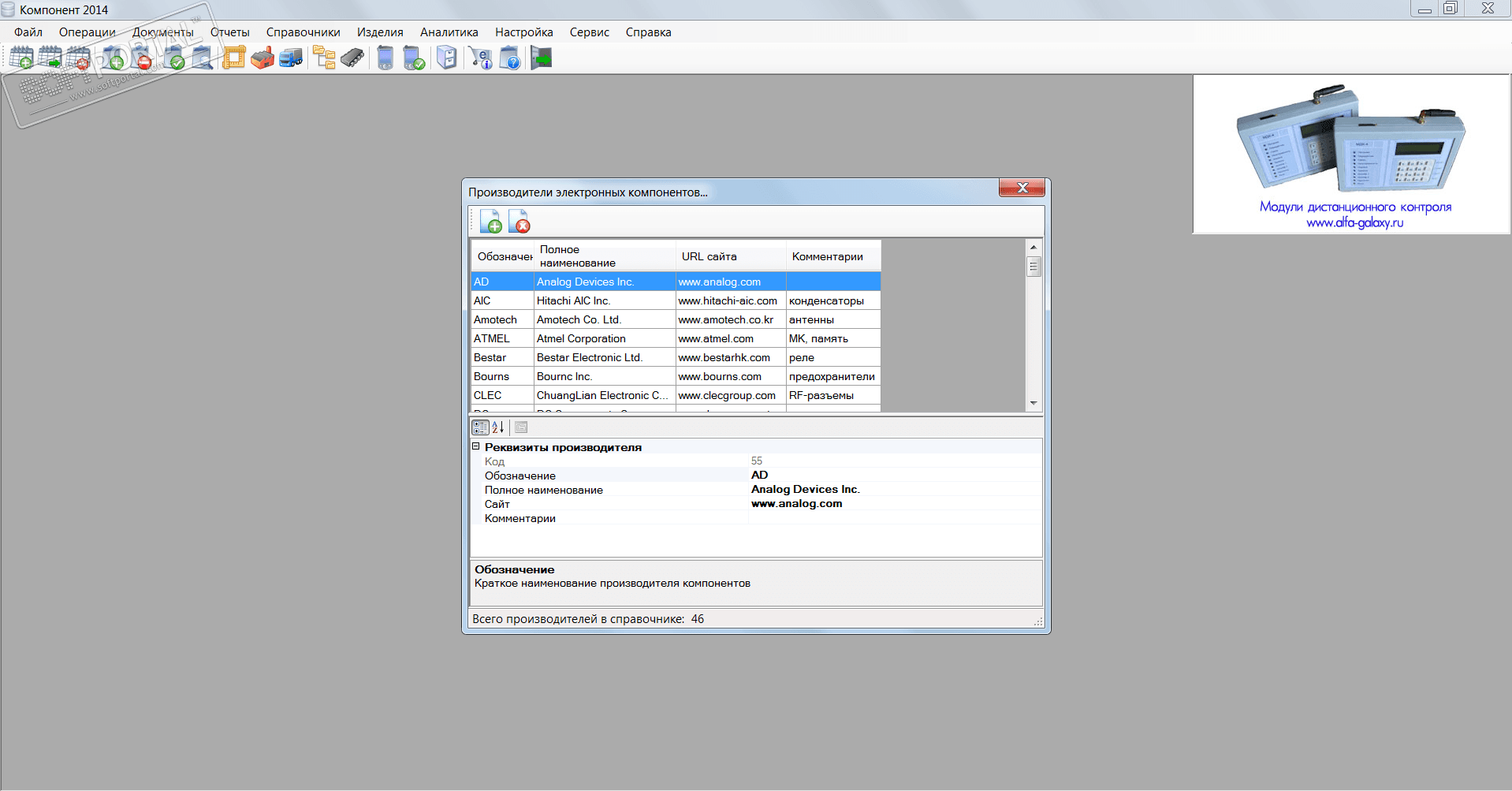Viewport: 1512px width, 791px height.
Task: Click the www.hitachi-aic.com cell
Action: coord(731,300)
